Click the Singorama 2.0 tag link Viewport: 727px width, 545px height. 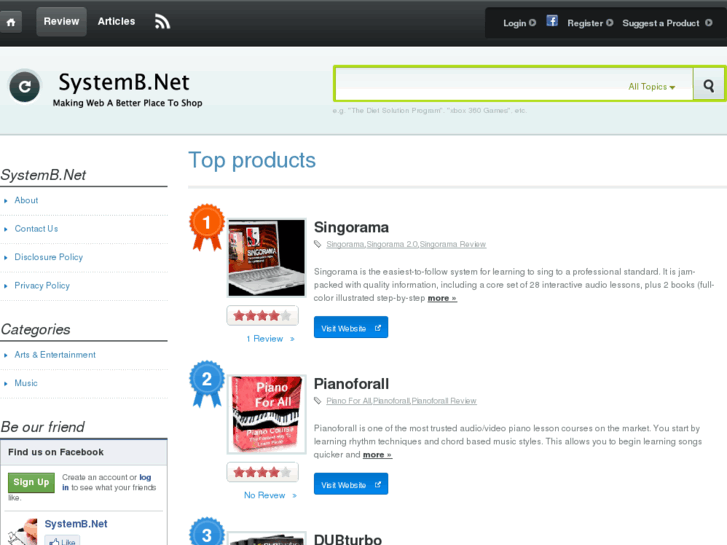pyautogui.click(x=392, y=244)
